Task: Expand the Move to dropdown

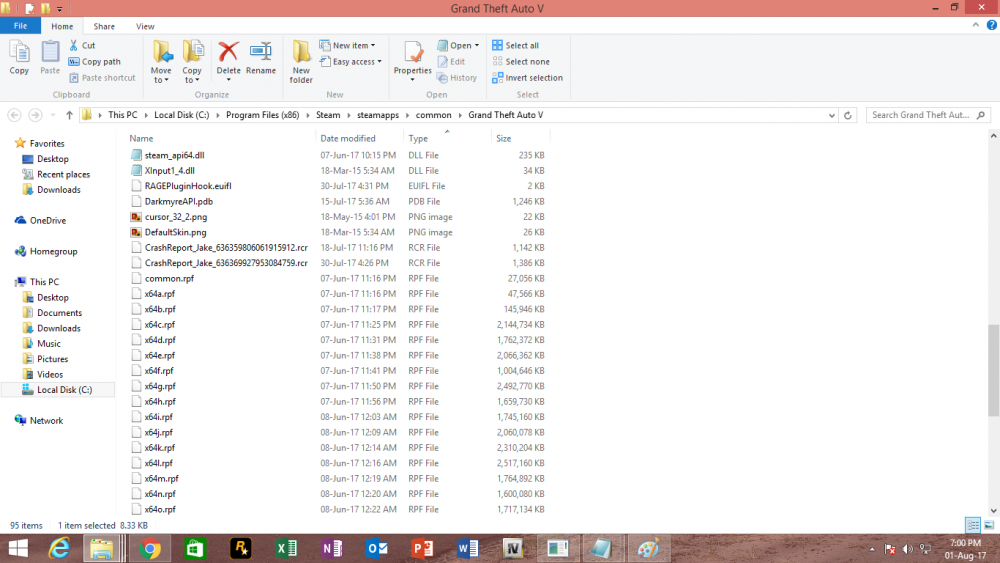Action: click(161, 61)
